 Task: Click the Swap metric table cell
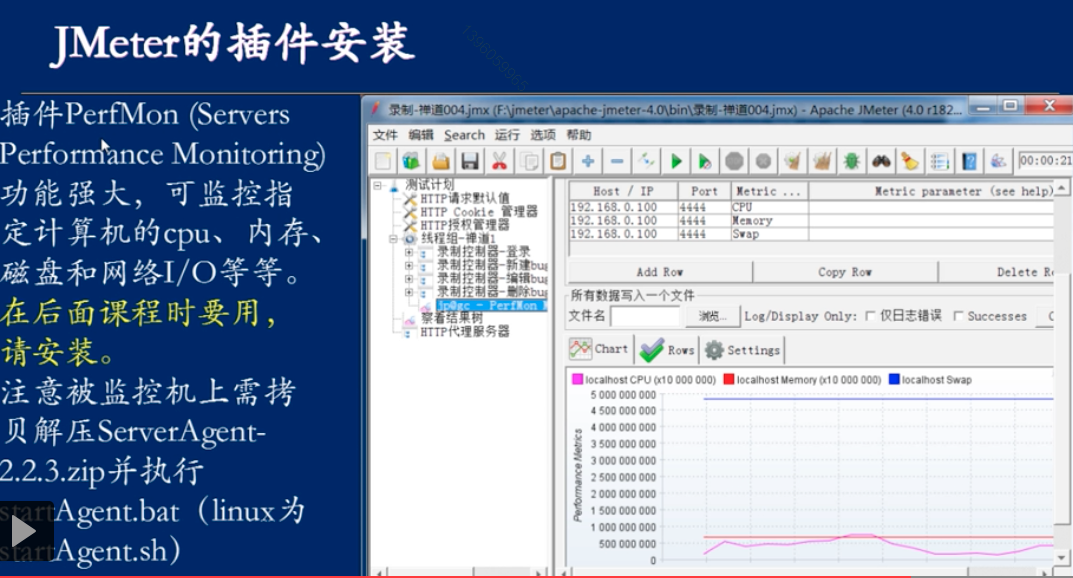[769, 234]
